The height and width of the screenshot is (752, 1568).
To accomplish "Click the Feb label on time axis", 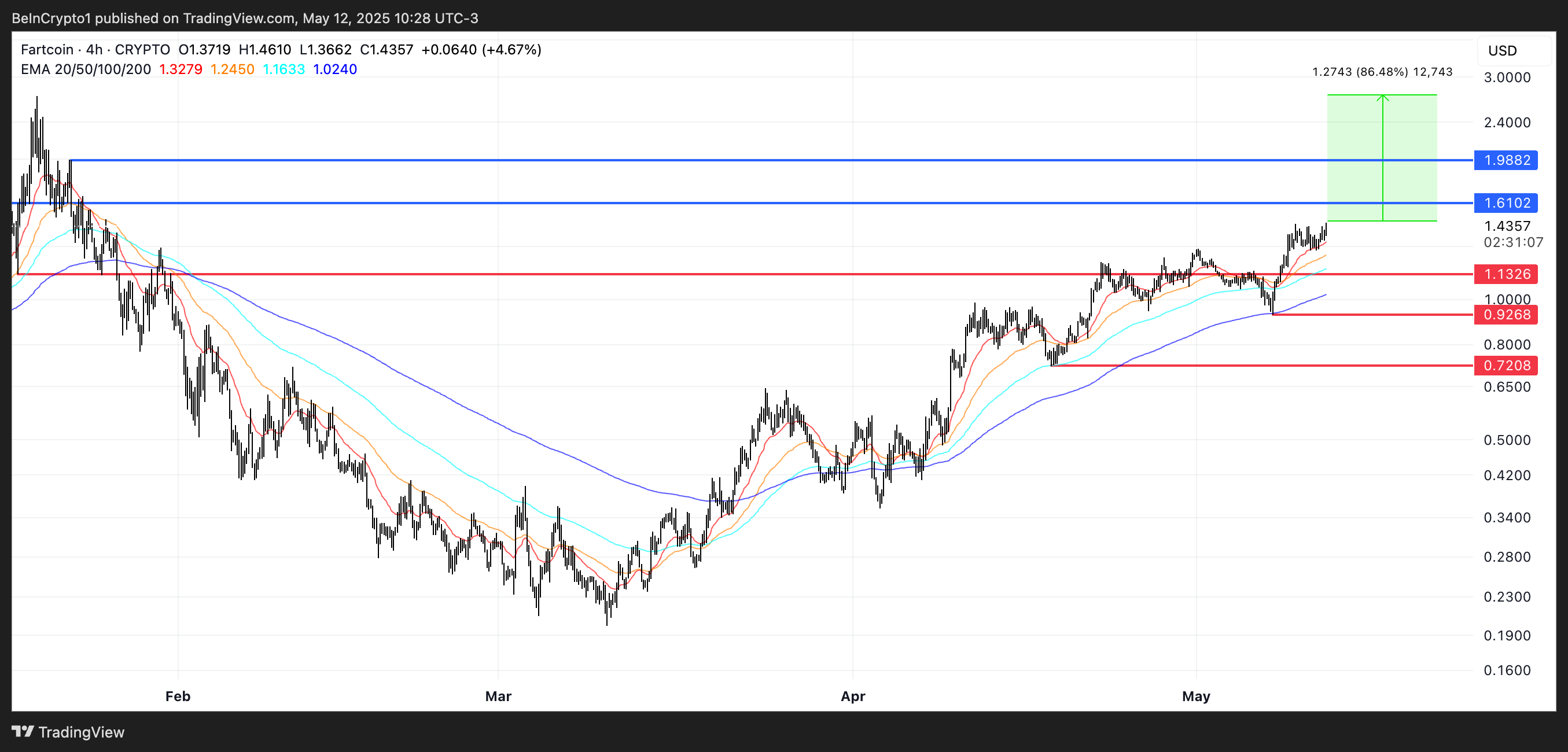I will [x=178, y=696].
